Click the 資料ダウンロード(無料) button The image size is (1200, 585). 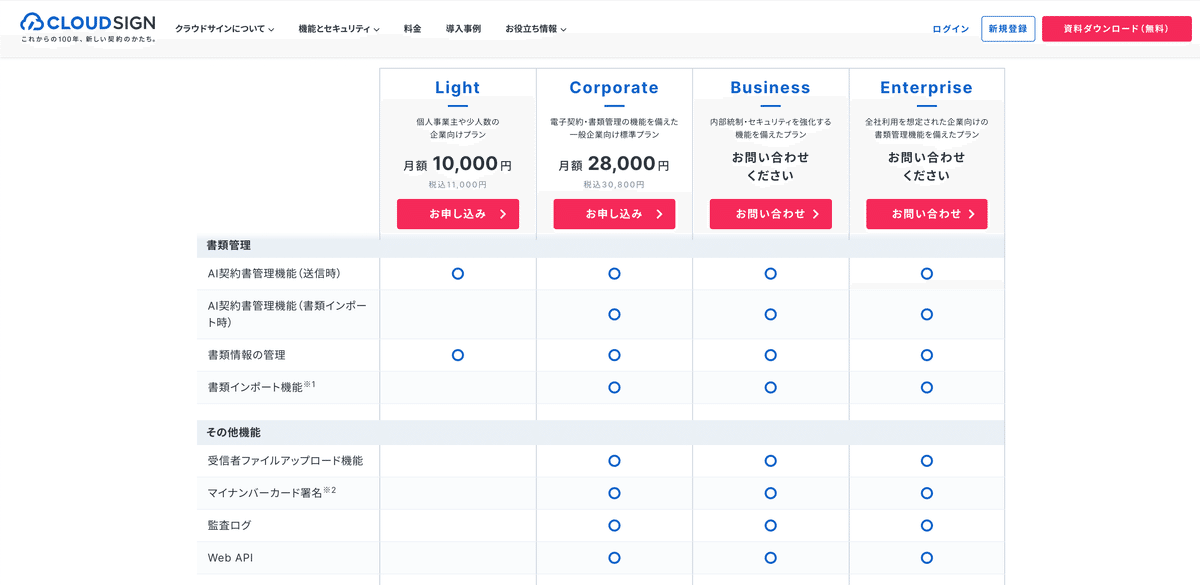click(x=1116, y=29)
